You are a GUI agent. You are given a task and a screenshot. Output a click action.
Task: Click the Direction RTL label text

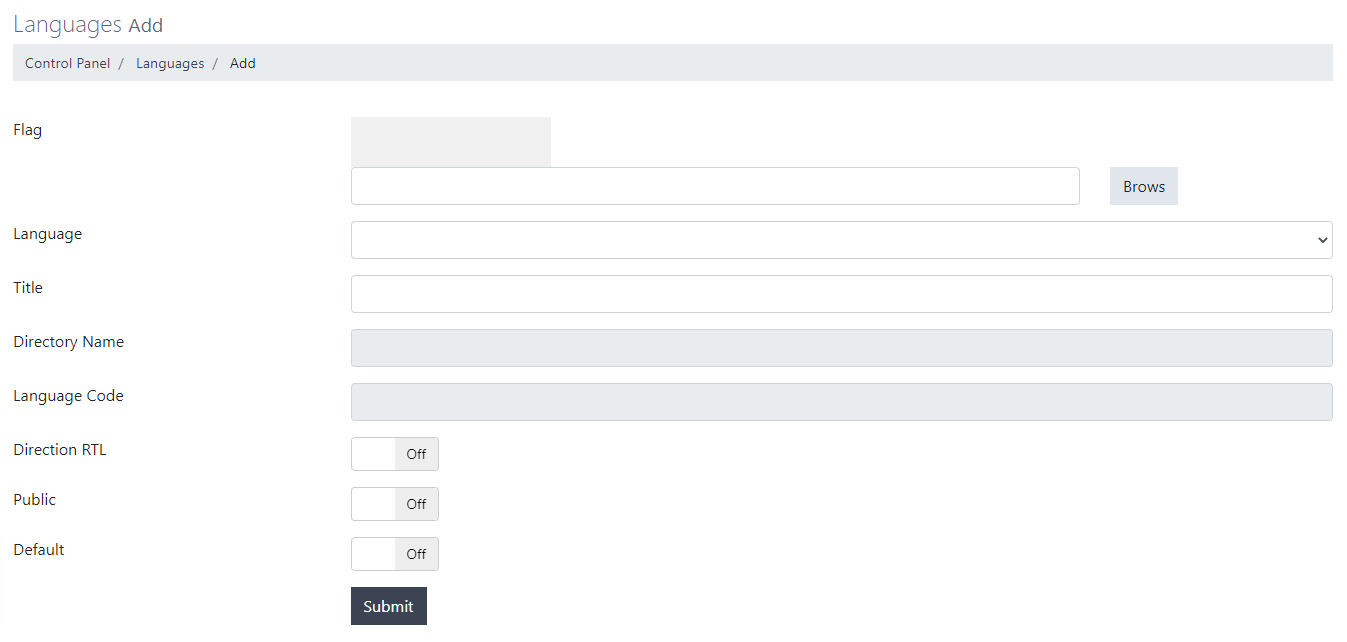(x=60, y=450)
